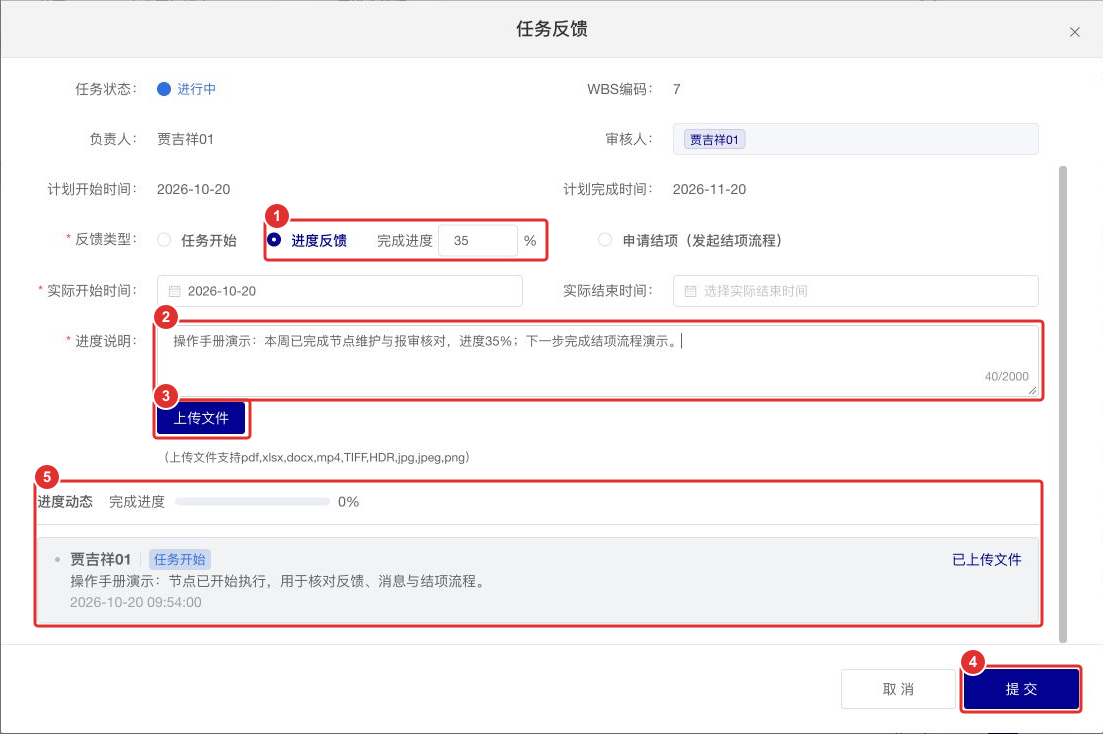Click the 取消 button
The width and height of the screenshot is (1103, 734).
coord(898,689)
